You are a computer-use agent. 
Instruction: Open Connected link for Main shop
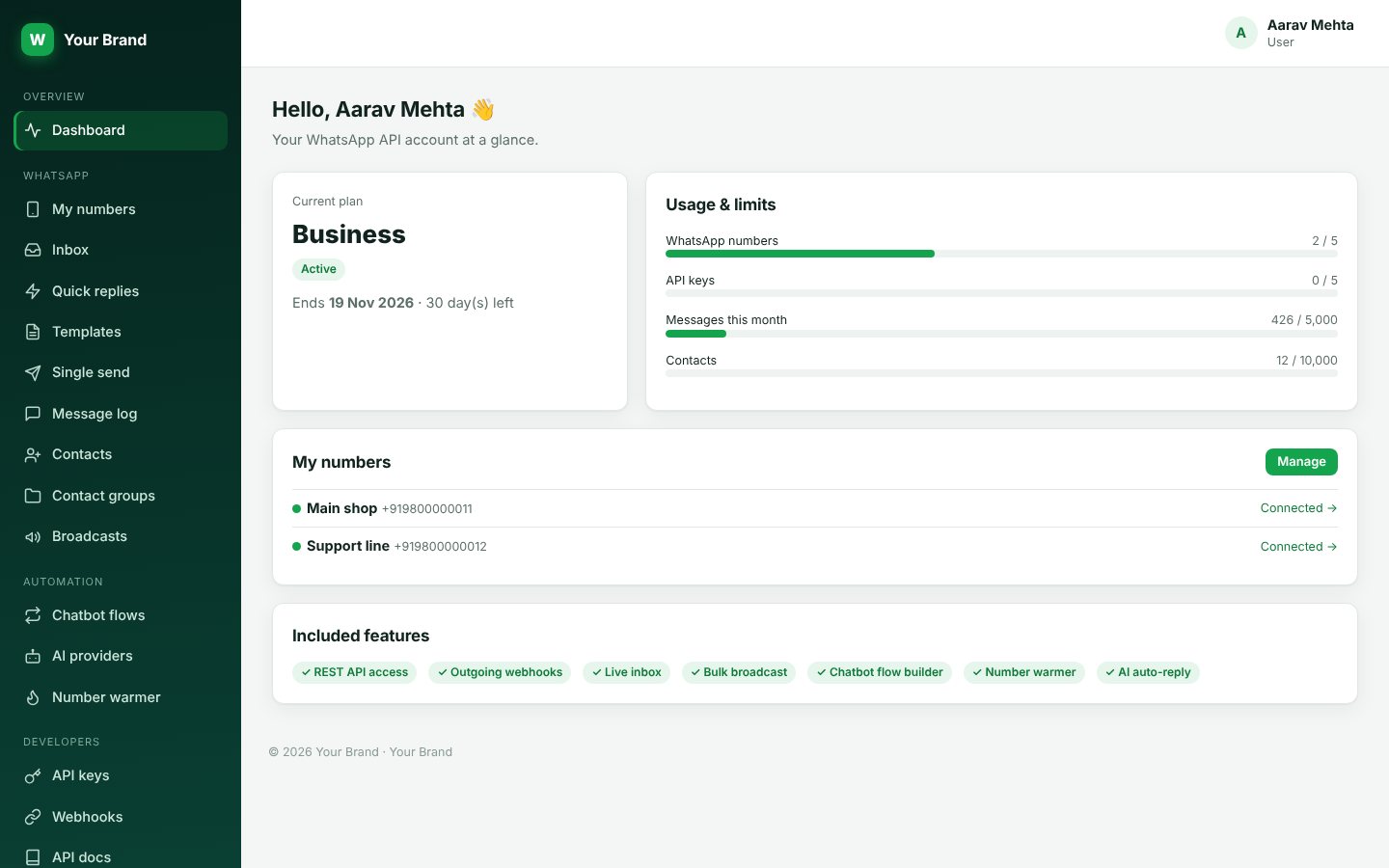click(x=1298, y=508)
